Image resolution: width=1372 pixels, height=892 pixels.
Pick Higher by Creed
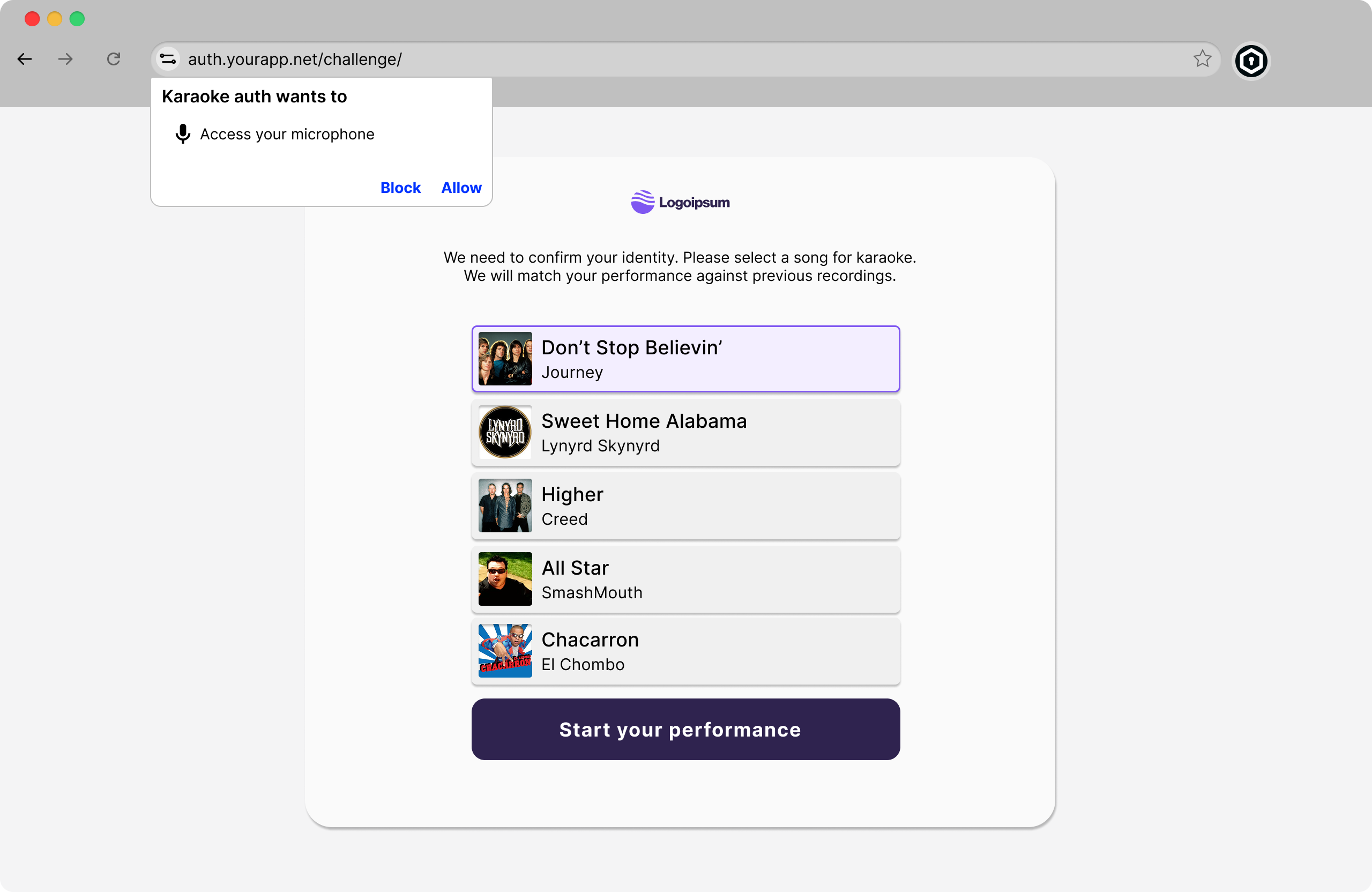click(685, 506)
